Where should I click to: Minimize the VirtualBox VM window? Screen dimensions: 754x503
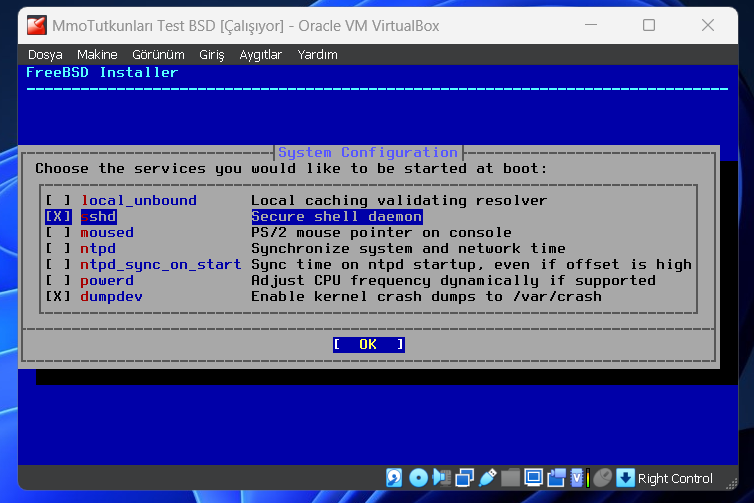pyautogui.click(x=591, y=25)
